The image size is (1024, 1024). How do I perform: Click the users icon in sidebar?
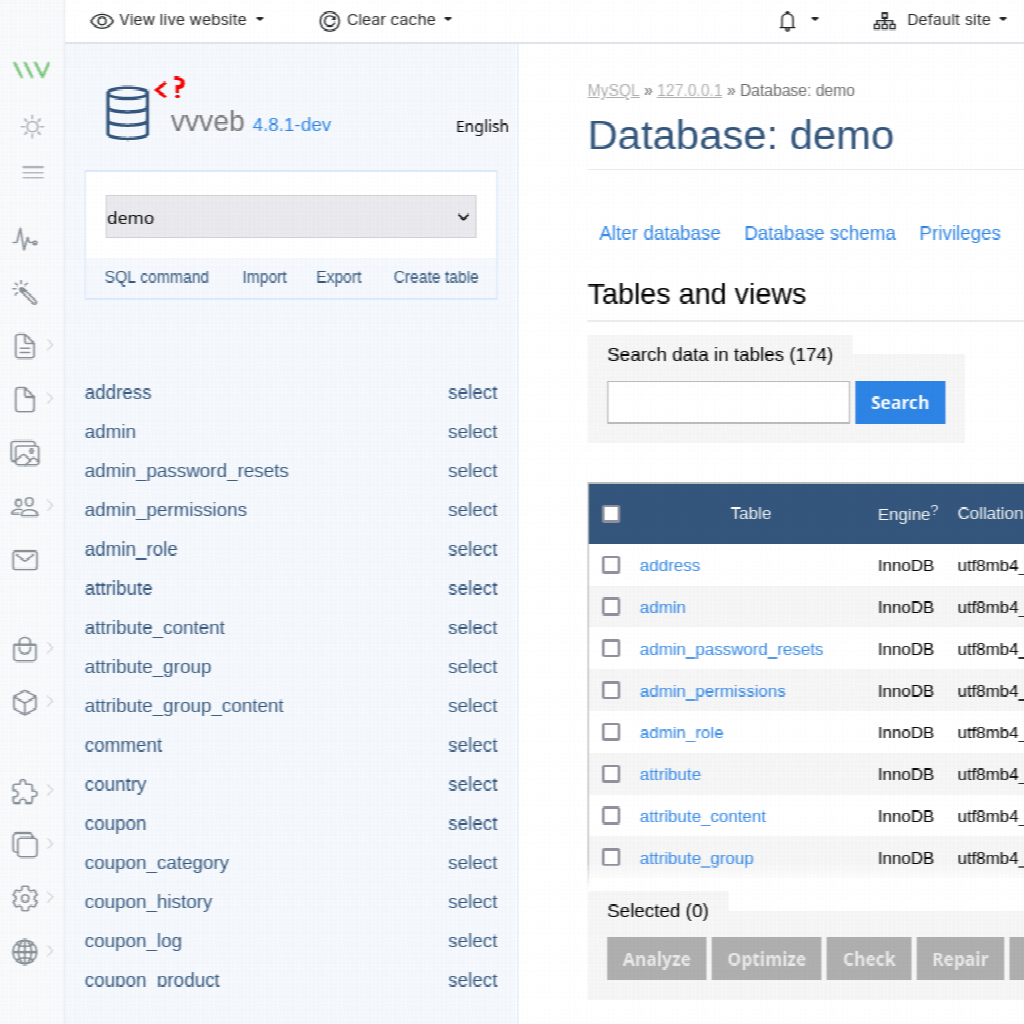point(25,507)
